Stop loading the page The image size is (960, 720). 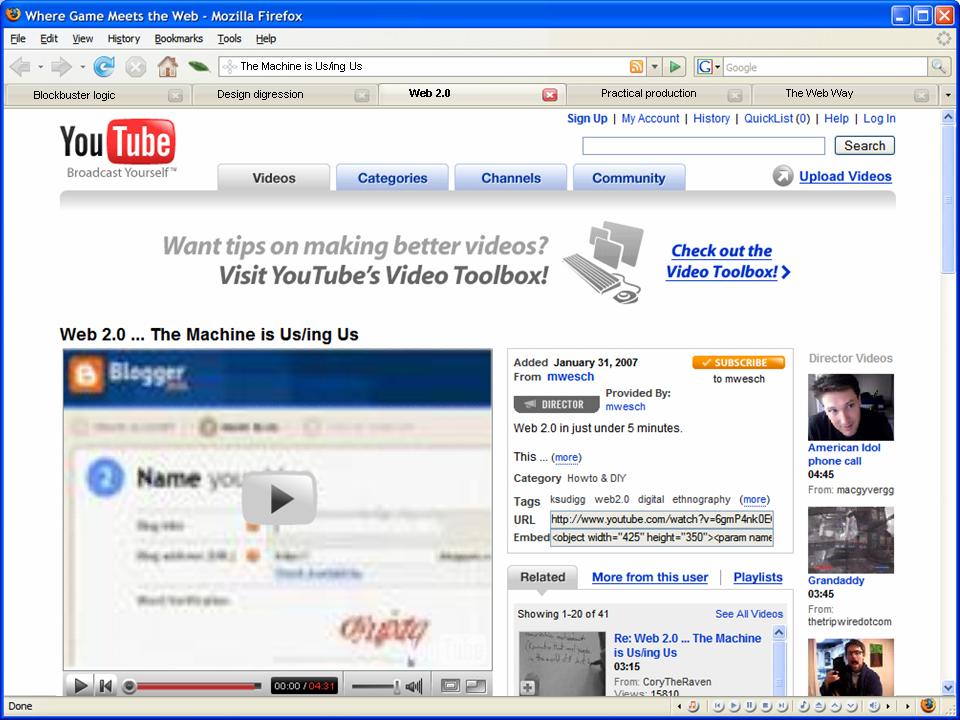[136, 66]
